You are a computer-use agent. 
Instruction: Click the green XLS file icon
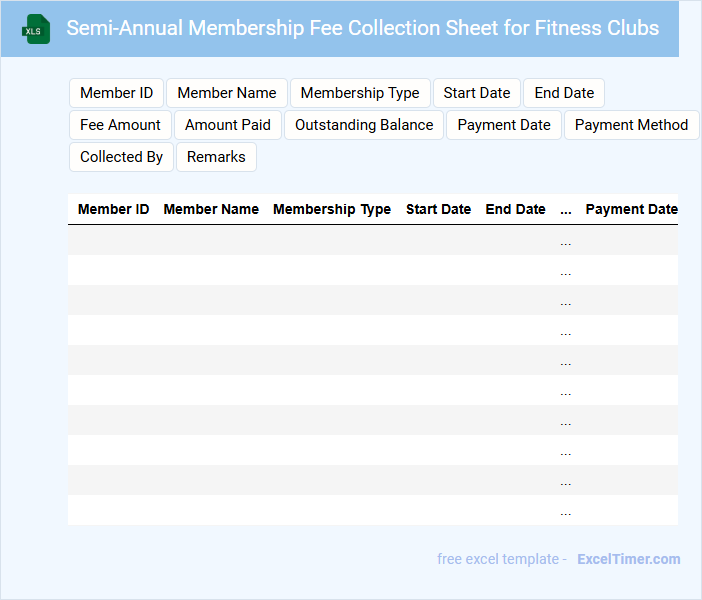pos(37,29)
